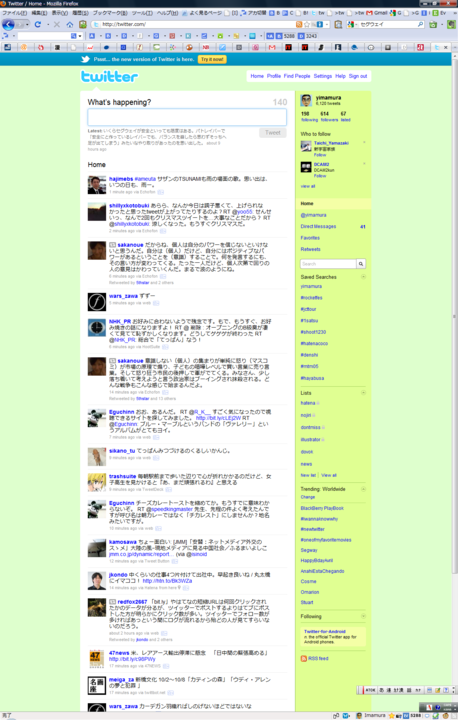Click the 47news avatar
This screenshot has width=458, height=720.
(97, 659)
